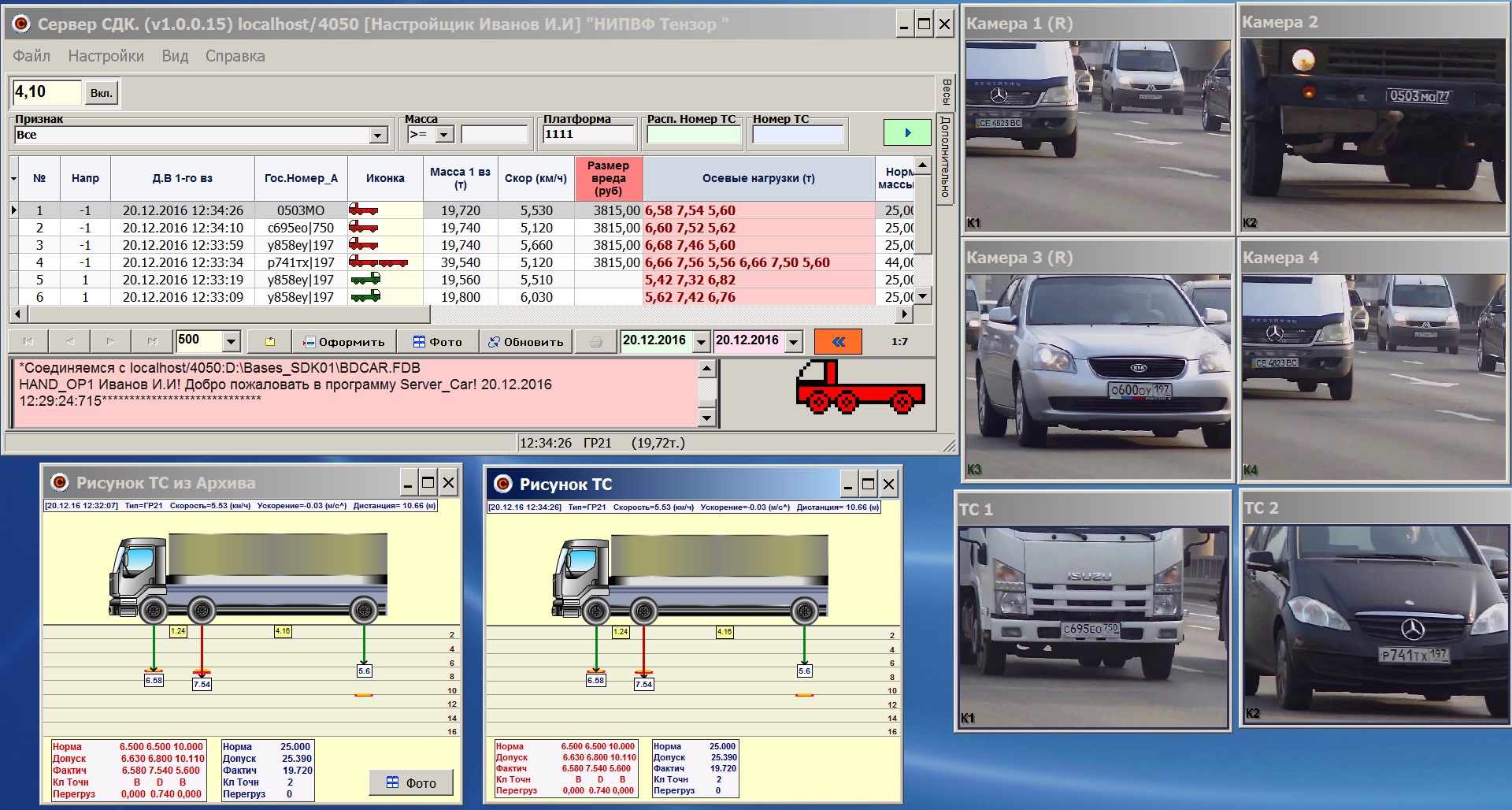Click the table's horizontal scrollbar thumb
Image resolution: width=1512 pixels, height=810 pixels.
click(x=228, y=314)
